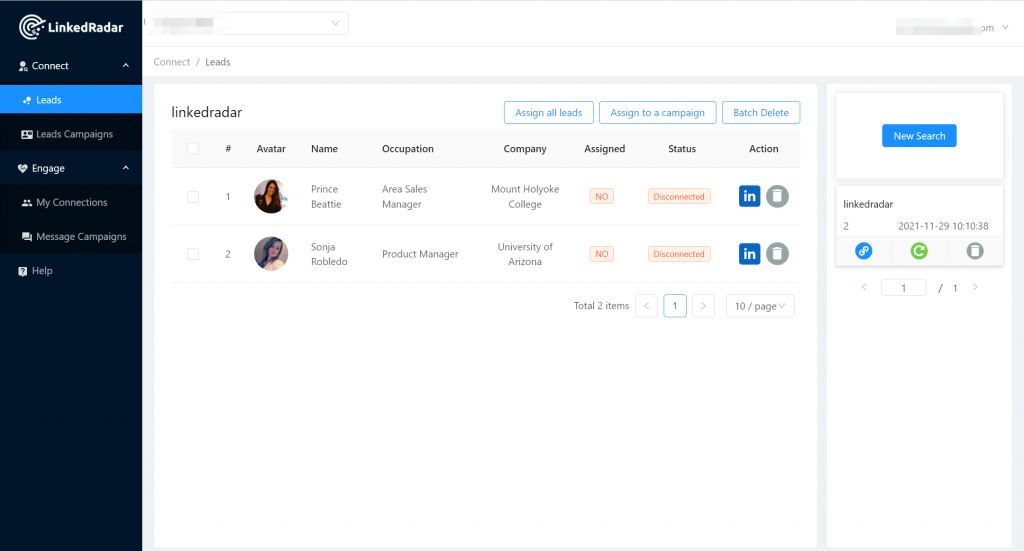The height and width of the screenshot is (551, 1024).
Task: Tick the checkbox for Sonja Robledo row
Action: [193, 254]
